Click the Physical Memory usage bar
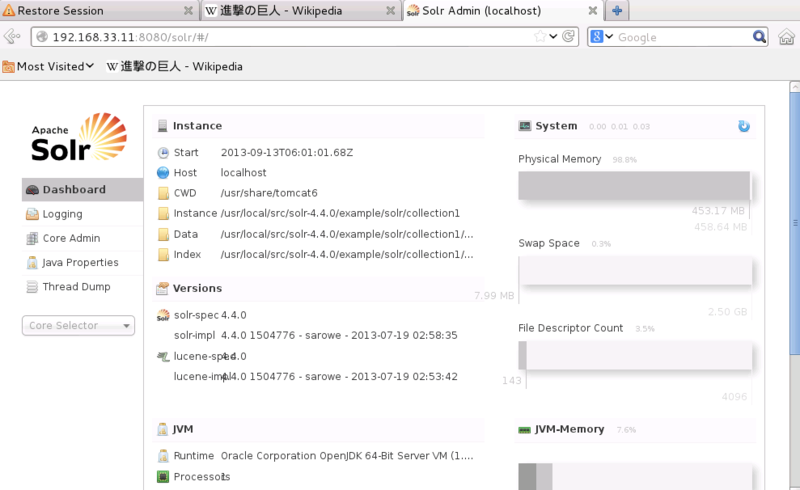 634,185
